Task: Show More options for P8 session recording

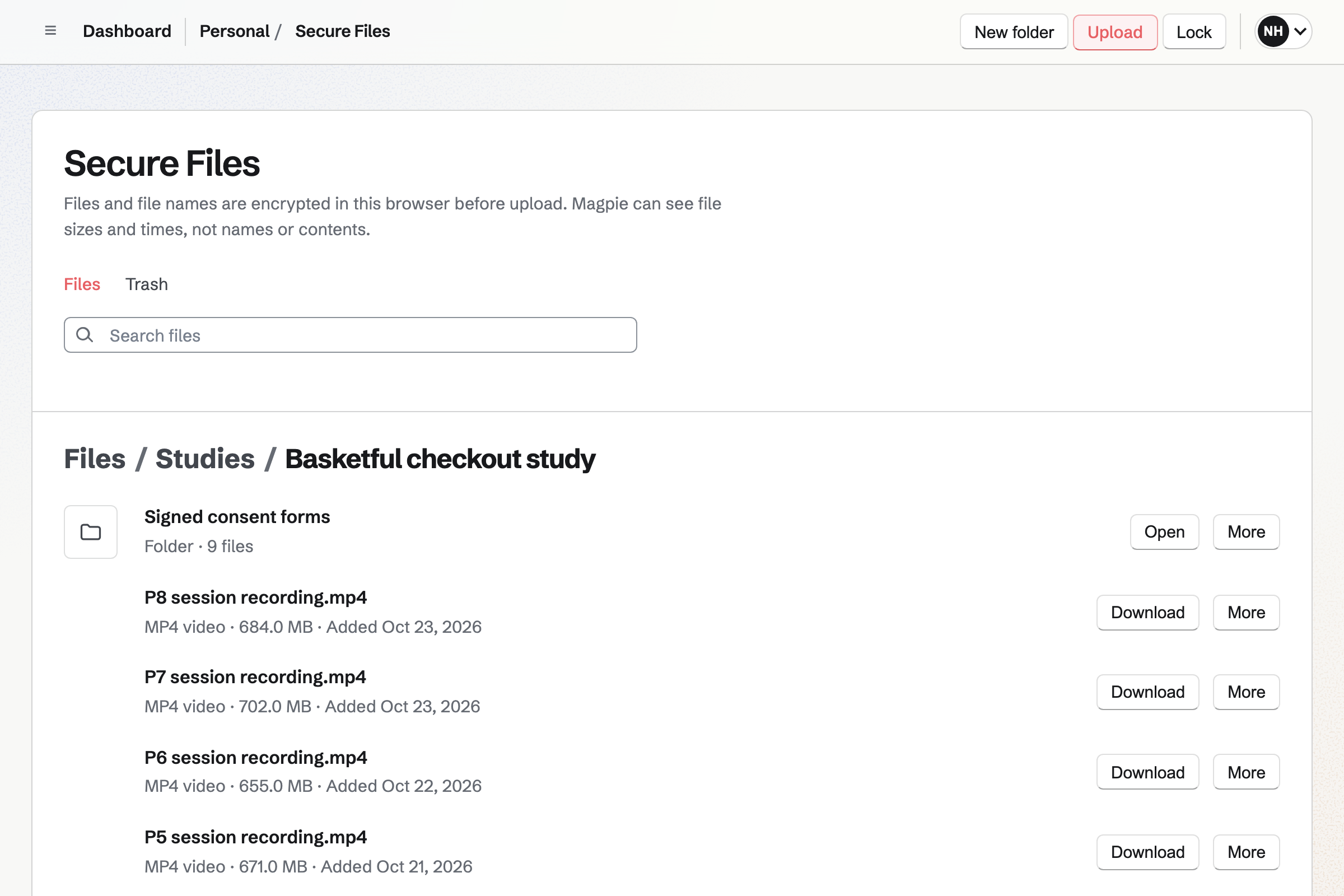Action: coord(1245,613)
